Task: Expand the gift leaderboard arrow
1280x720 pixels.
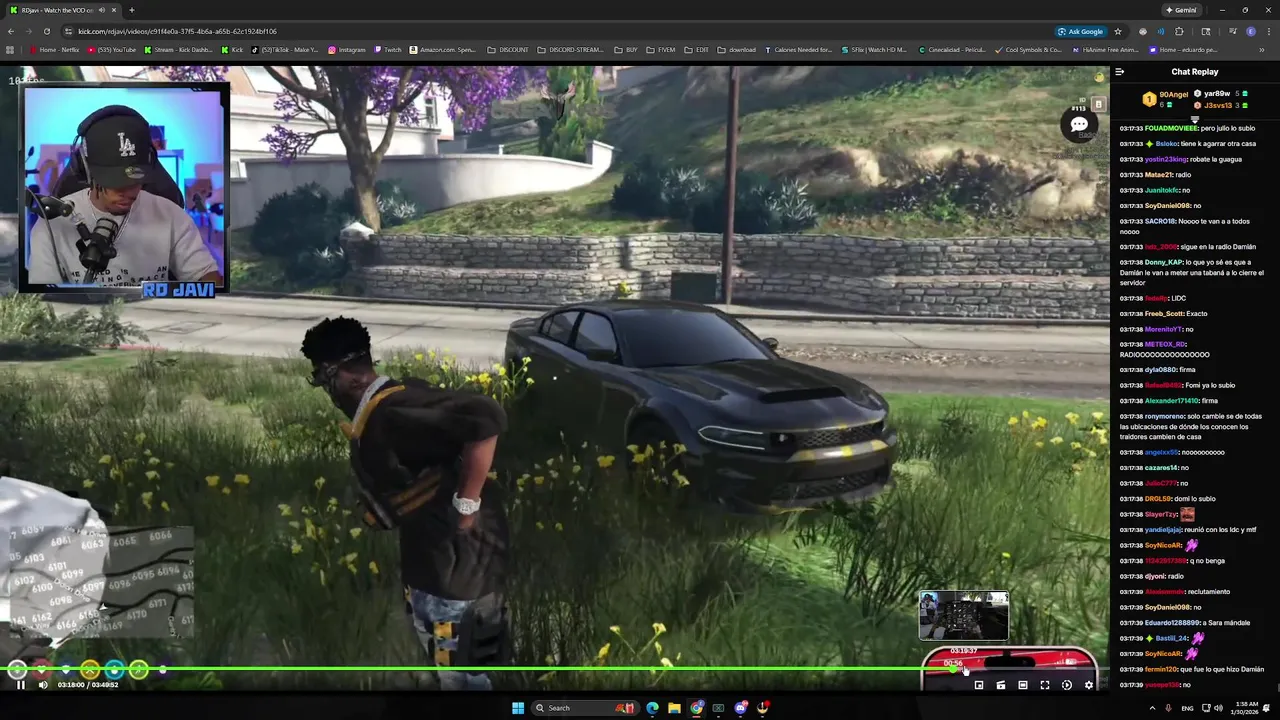Action: coord(1194,118)
